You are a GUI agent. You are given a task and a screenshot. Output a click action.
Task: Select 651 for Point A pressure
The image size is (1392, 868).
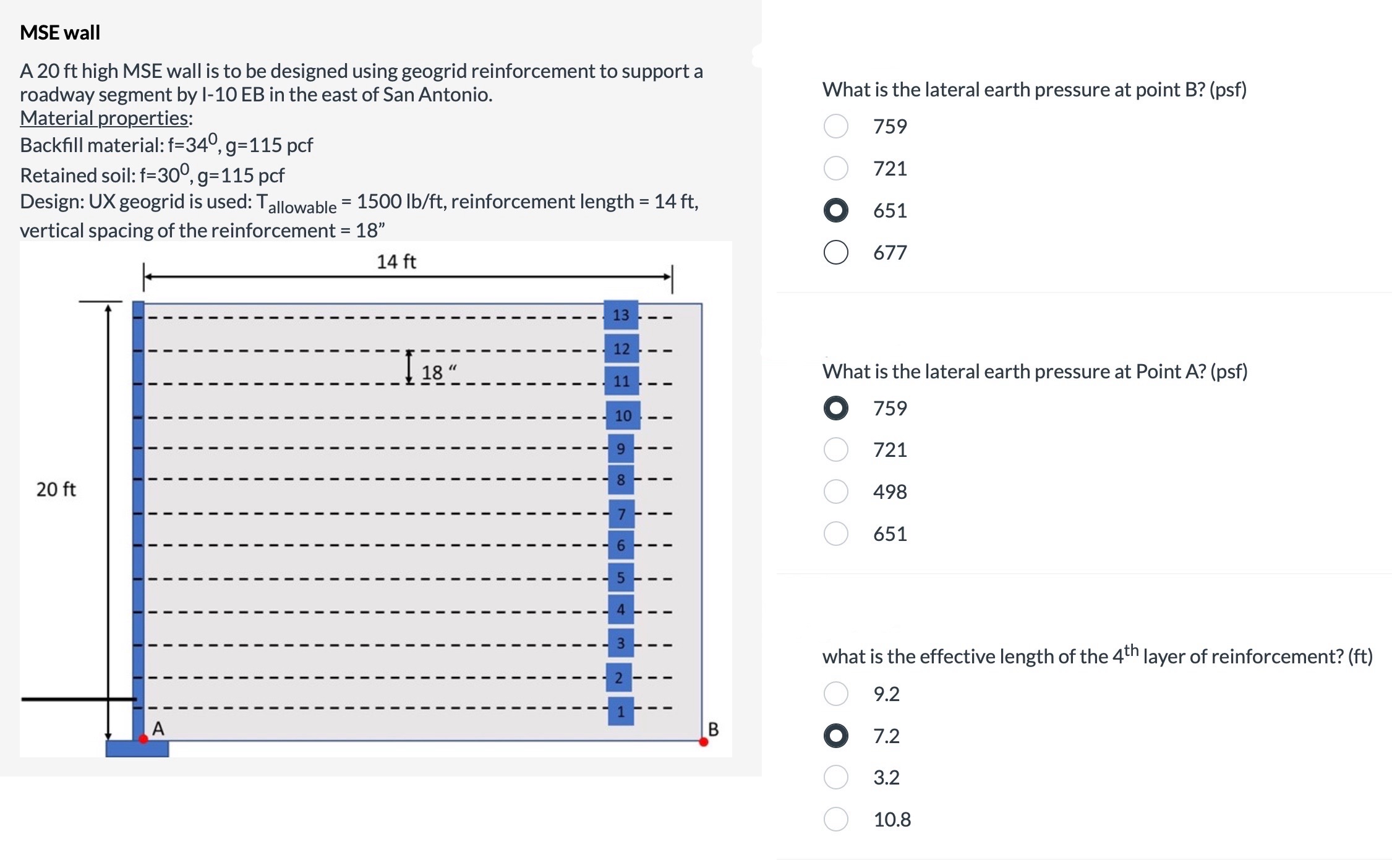835,534
